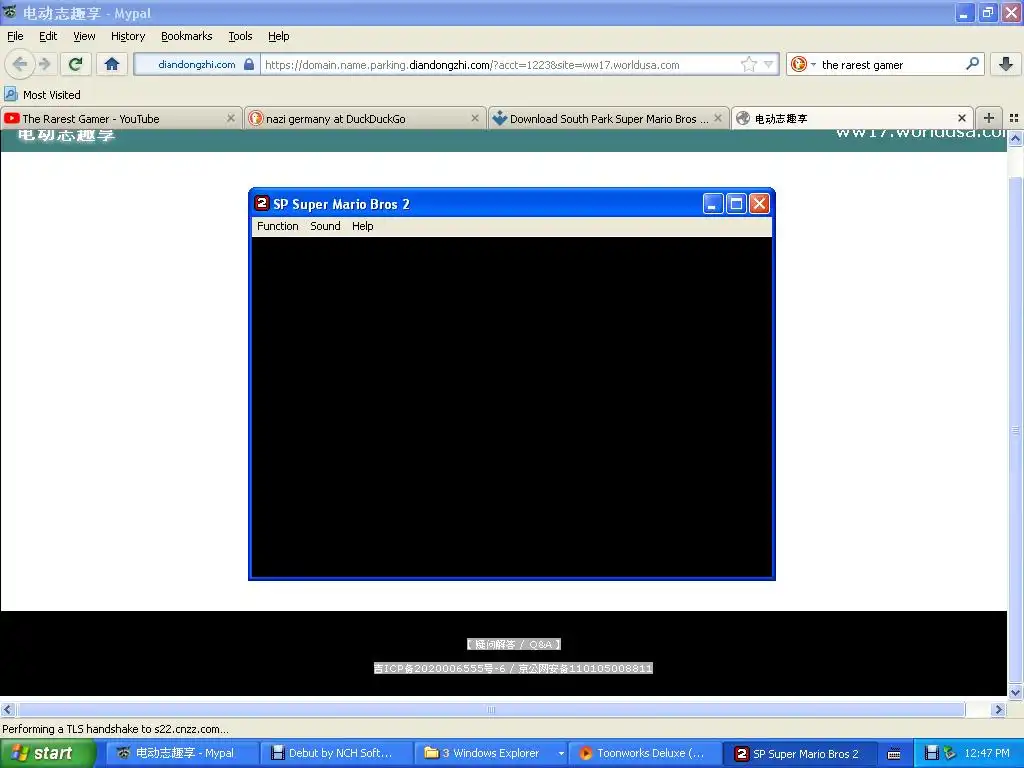Click the Forward navigation arrow
The width and height of the screenshot is (1024, 768).
[x=44, y=64]
